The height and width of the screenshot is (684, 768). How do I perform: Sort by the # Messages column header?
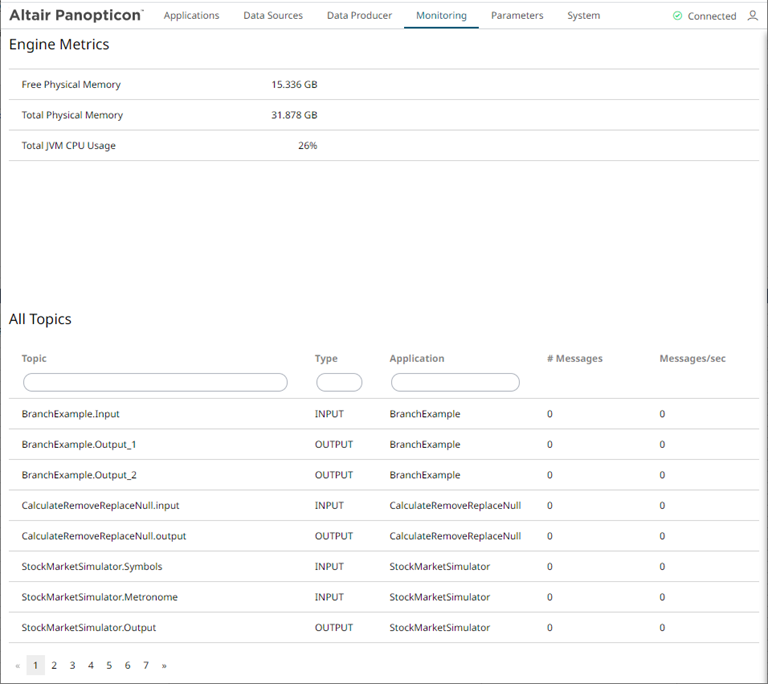click(574, 358)
